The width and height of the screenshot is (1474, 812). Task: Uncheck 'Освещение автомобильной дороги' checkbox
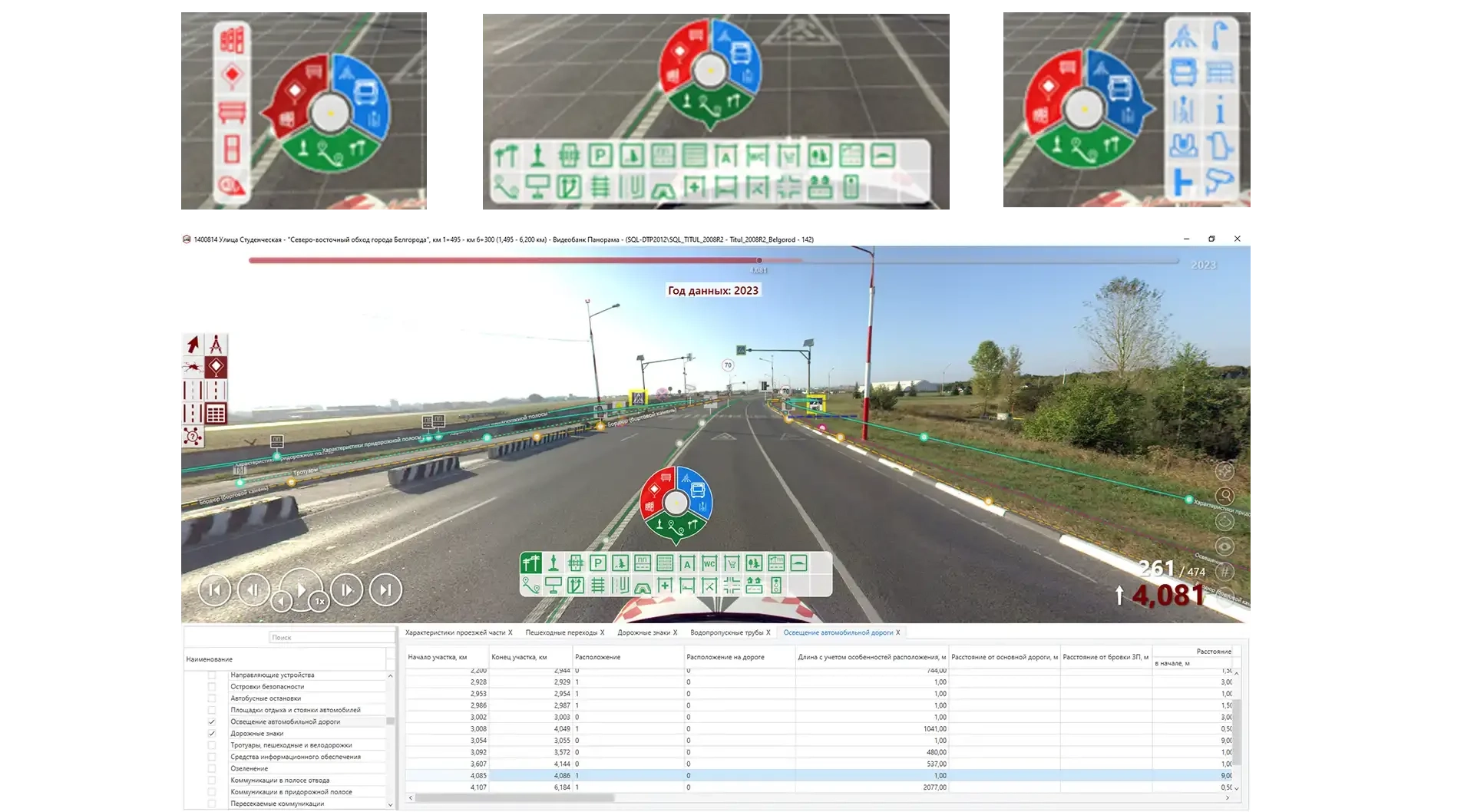[212, 722]
